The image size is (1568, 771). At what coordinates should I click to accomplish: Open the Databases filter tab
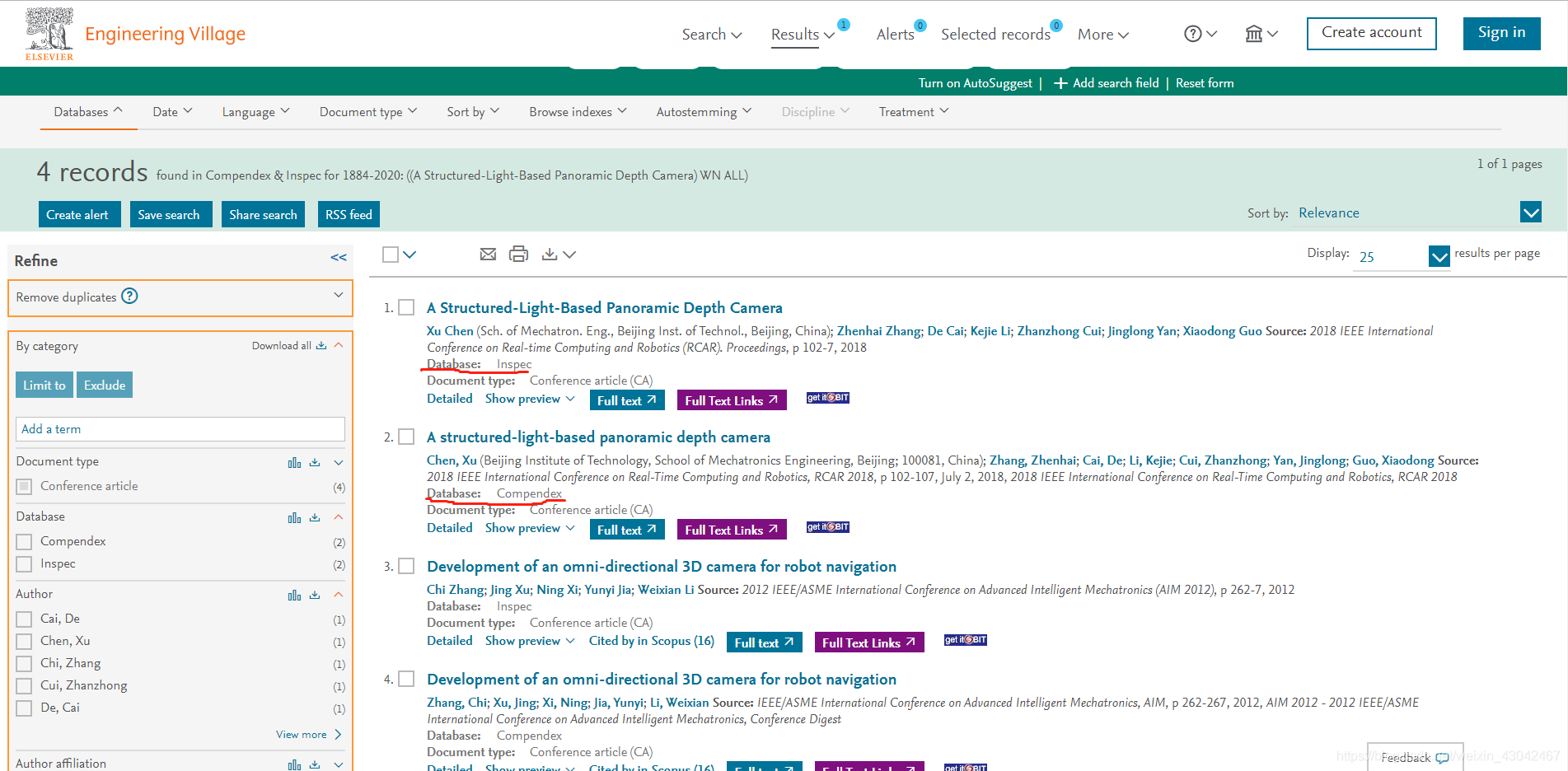click(88, 112)
